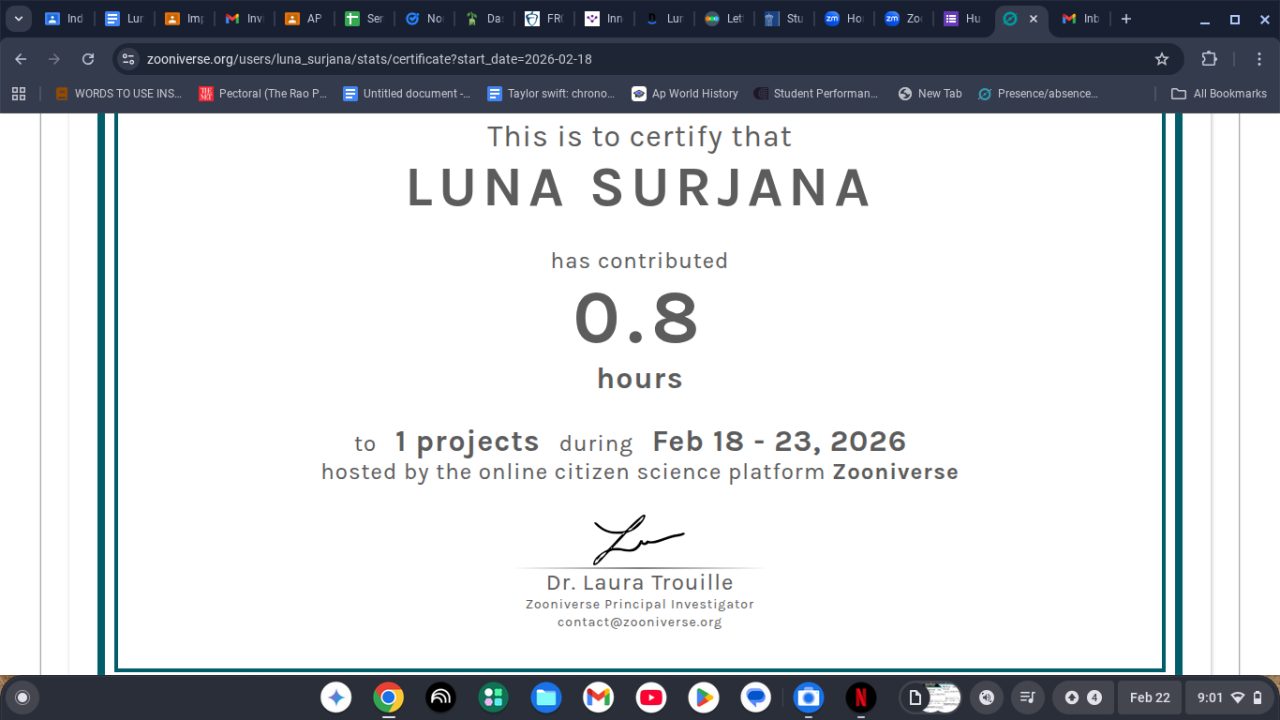The image size is (1280, 720).
Task: Open the Gemini app in the shelf
Action: tap(336, 697)
